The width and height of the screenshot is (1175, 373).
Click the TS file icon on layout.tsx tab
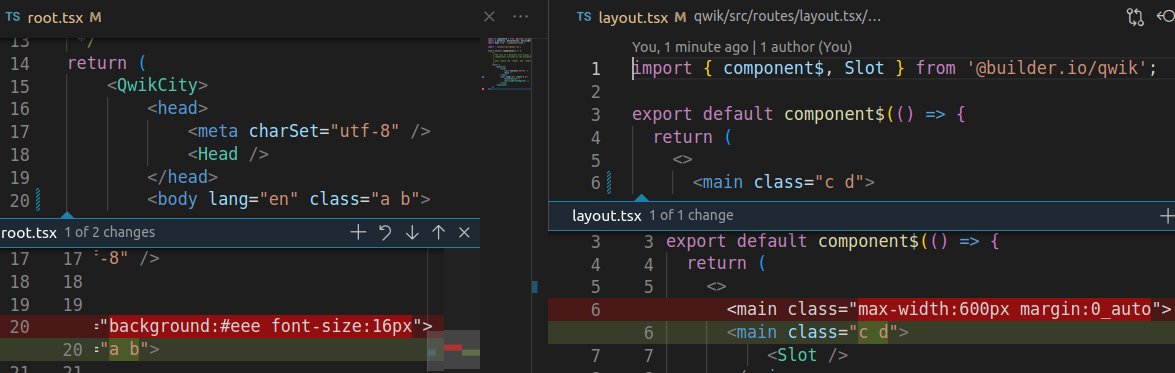click(x=584, y=17)
